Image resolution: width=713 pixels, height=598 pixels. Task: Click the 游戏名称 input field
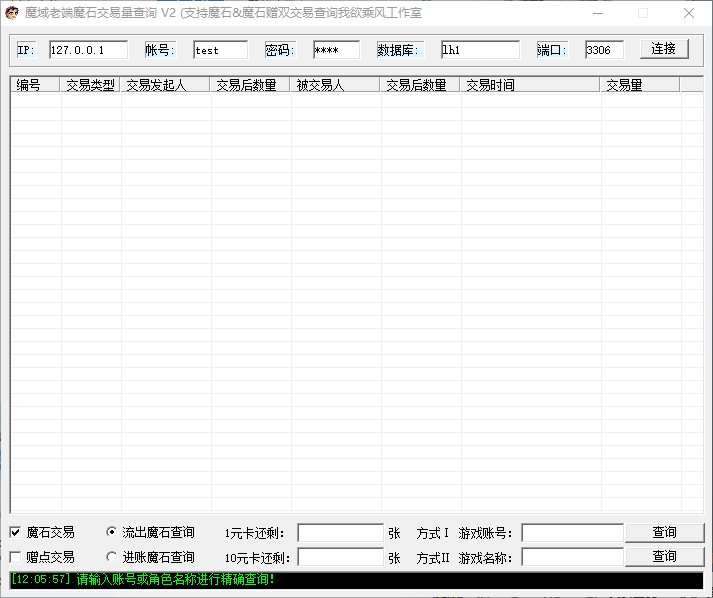pos(572,557)
